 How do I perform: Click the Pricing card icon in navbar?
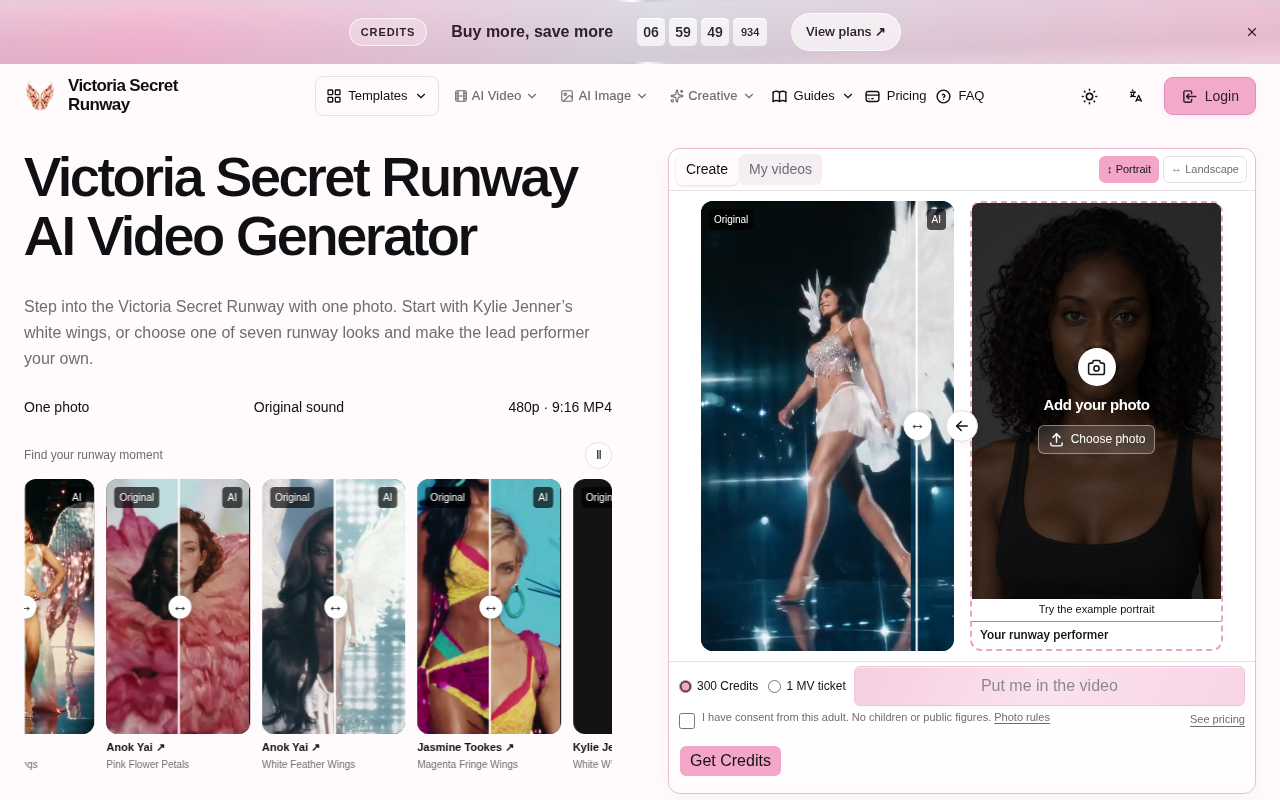click(x=872, y=96)
